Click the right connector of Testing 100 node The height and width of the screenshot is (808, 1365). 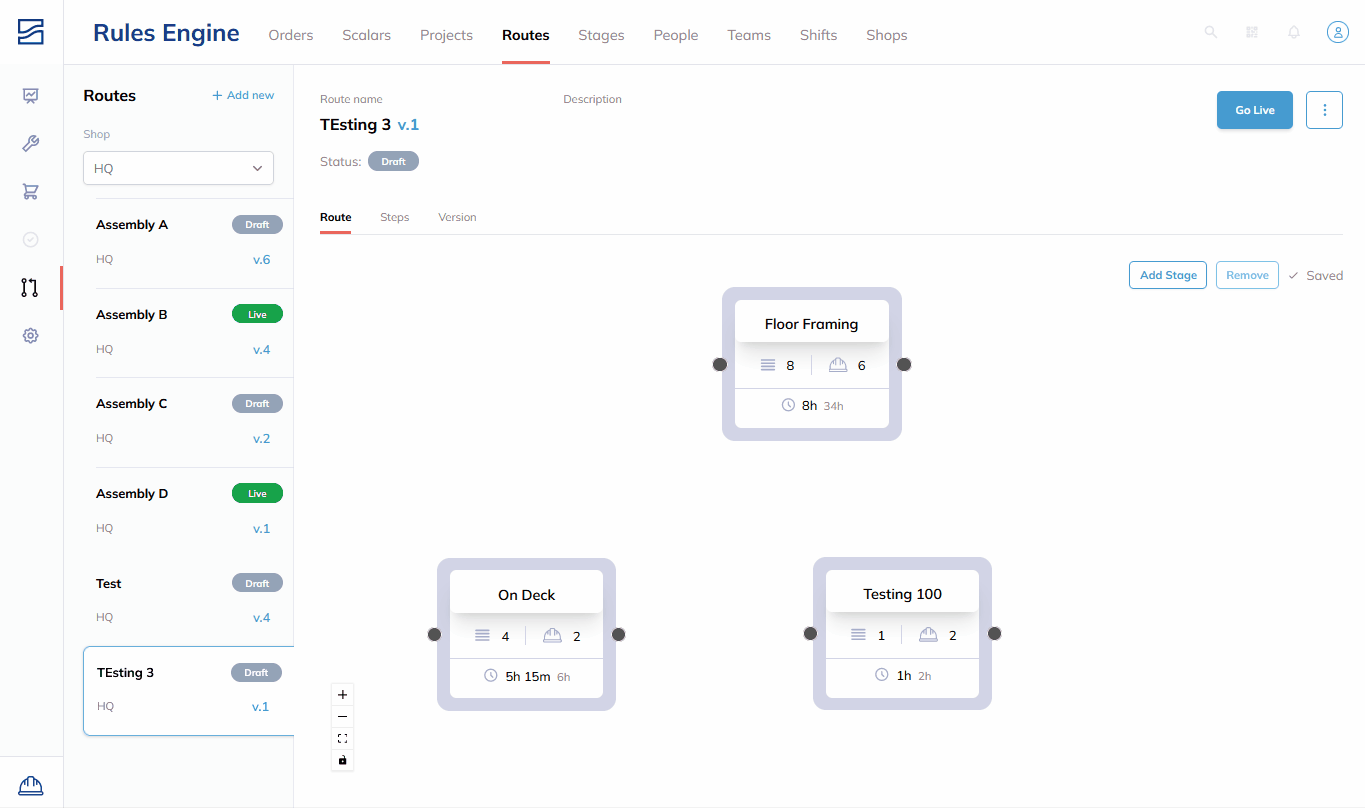[x=995, y=633]
